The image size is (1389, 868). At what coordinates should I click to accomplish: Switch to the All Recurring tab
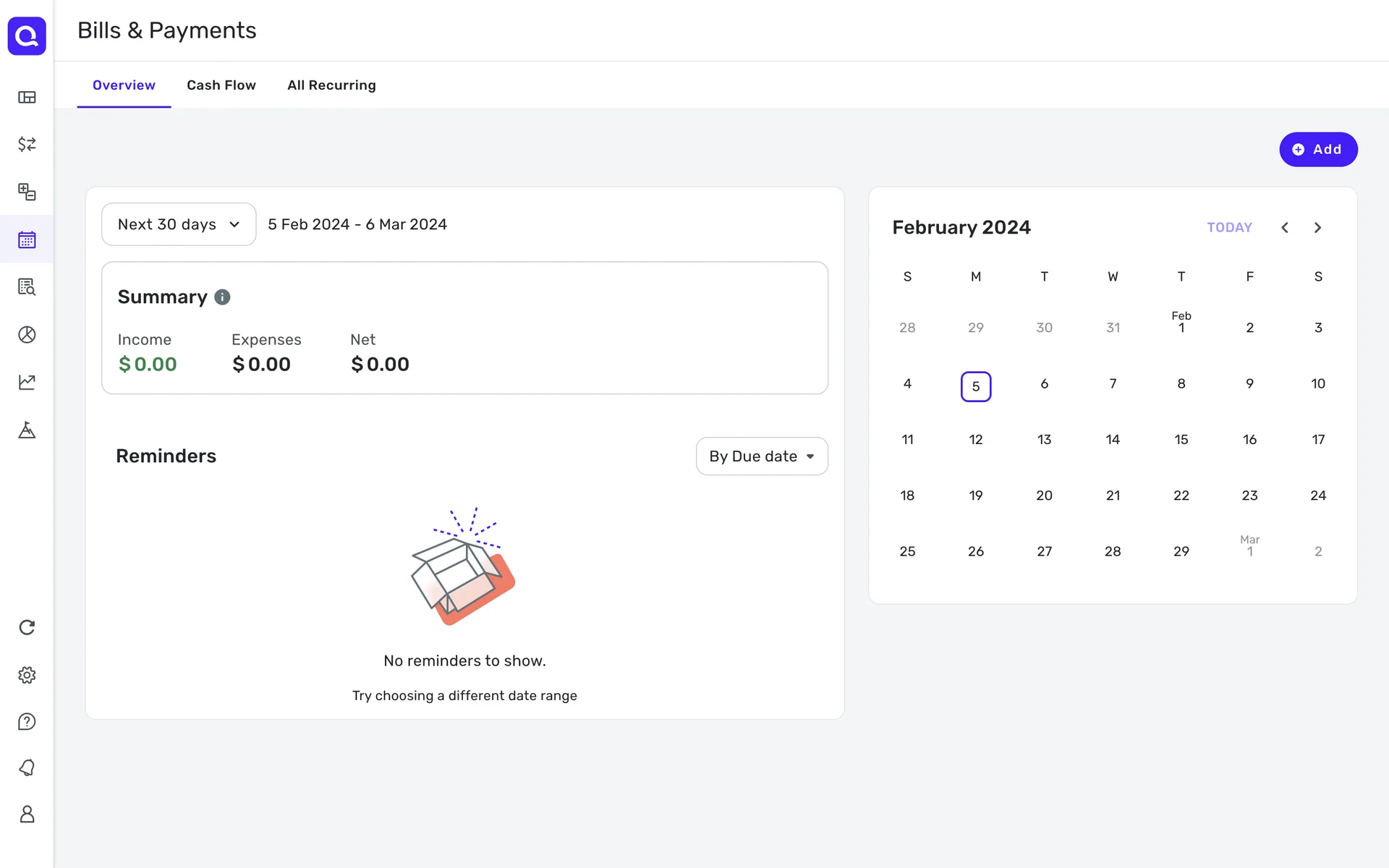tap(331, 85)
